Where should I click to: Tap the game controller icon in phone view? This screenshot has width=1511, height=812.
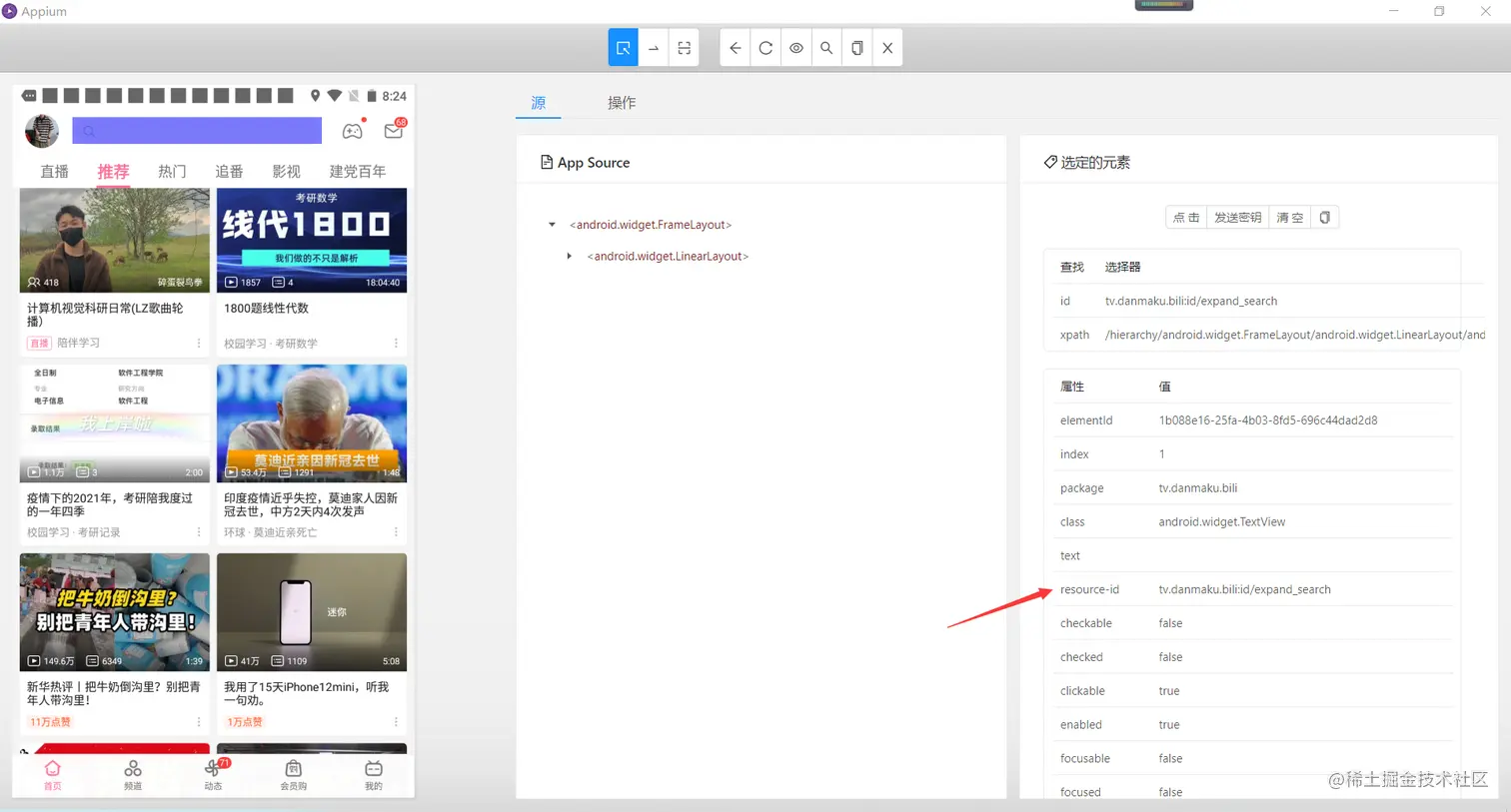point(353,131)
